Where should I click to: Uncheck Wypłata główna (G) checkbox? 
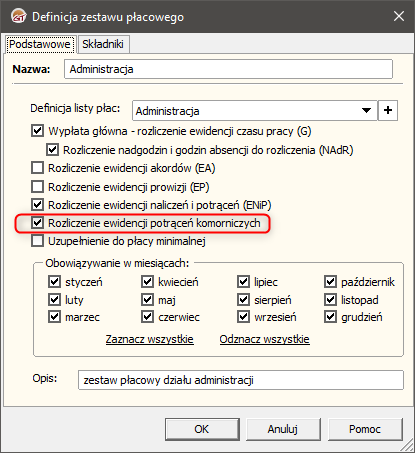(37, 131)
